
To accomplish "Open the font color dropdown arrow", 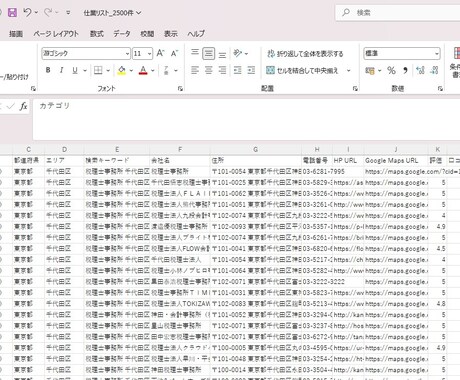I will point(153,70).
